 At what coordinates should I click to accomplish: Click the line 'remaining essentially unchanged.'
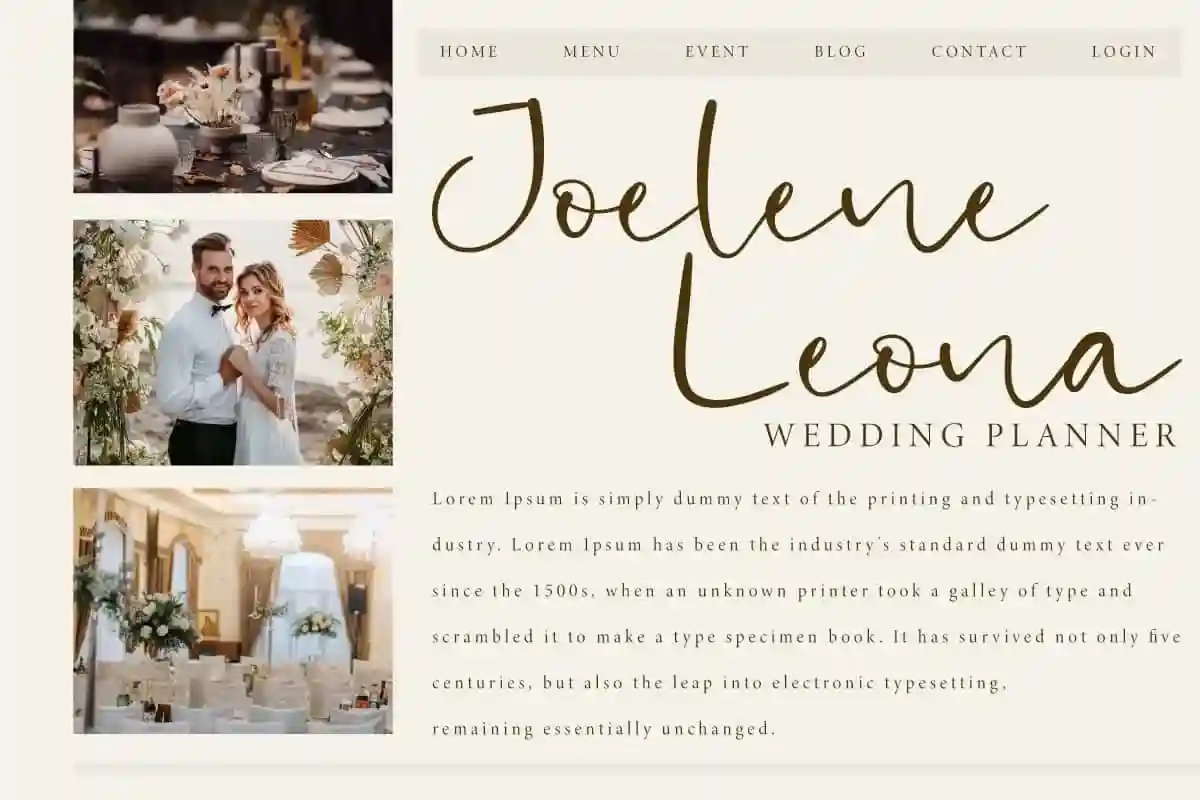pos(604,729)
